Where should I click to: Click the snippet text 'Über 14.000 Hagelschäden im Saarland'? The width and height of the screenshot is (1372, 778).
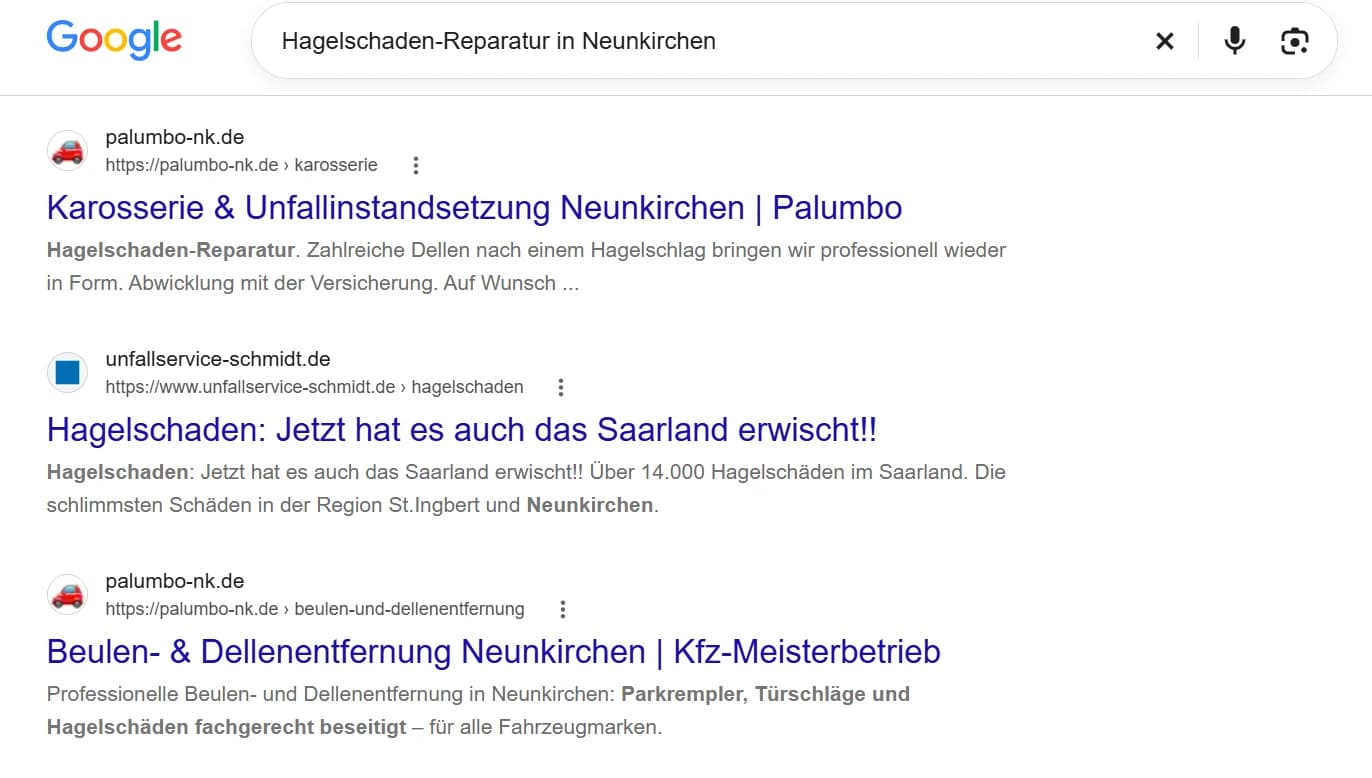click(x=776, y=471)
